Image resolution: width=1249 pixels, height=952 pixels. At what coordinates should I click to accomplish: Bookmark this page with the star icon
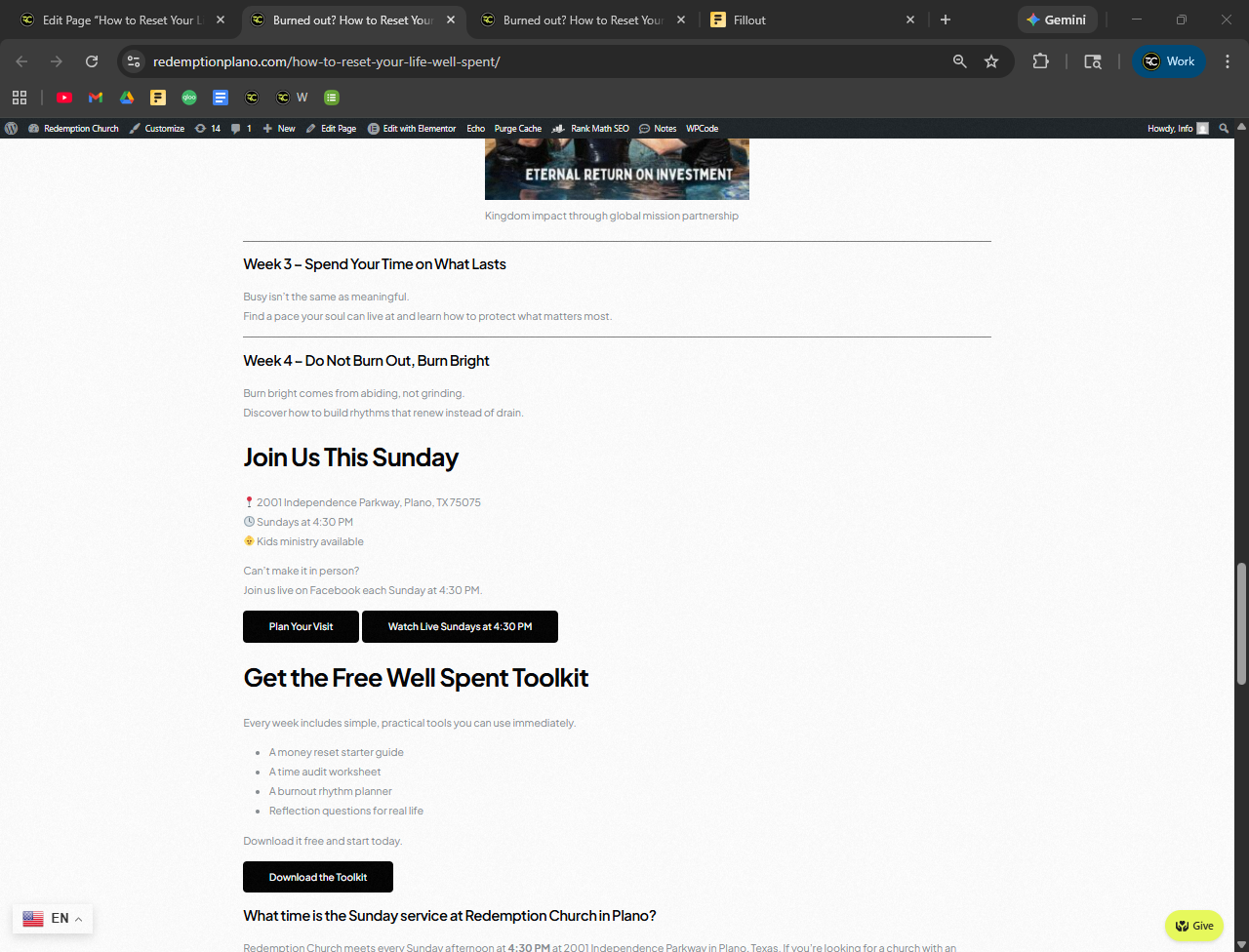click(991, 61)
